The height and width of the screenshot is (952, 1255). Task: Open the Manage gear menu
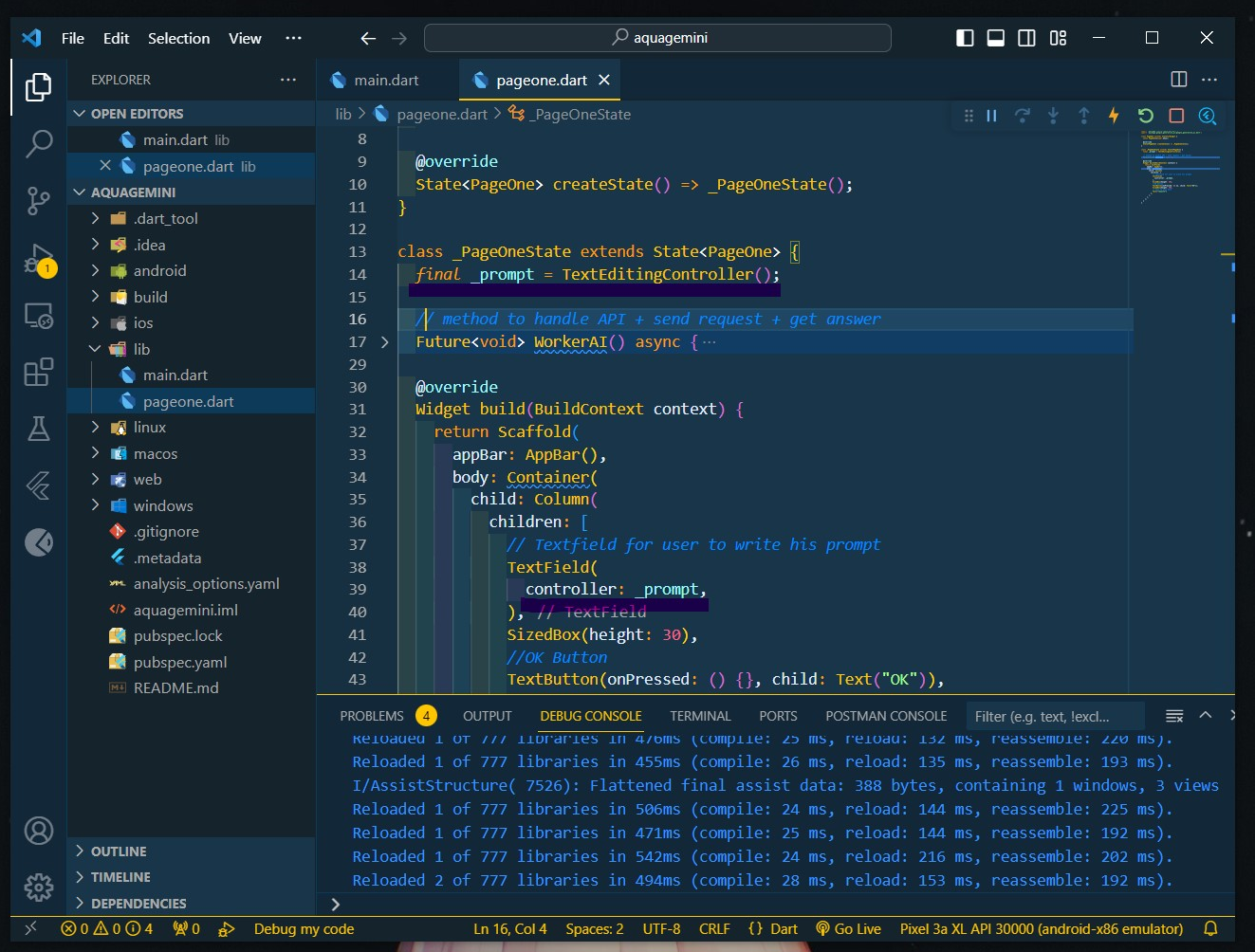[x=38, y=888]
